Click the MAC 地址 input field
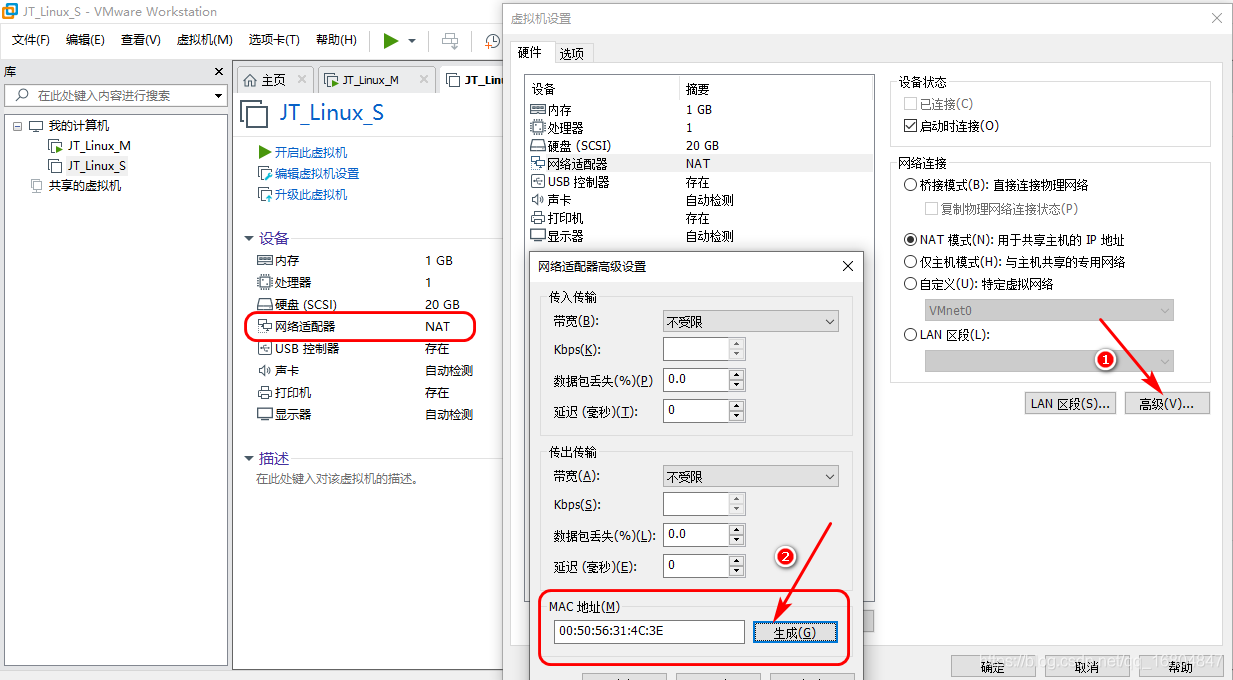This screenshot has height=680, width=1233. tap(649, 632)
